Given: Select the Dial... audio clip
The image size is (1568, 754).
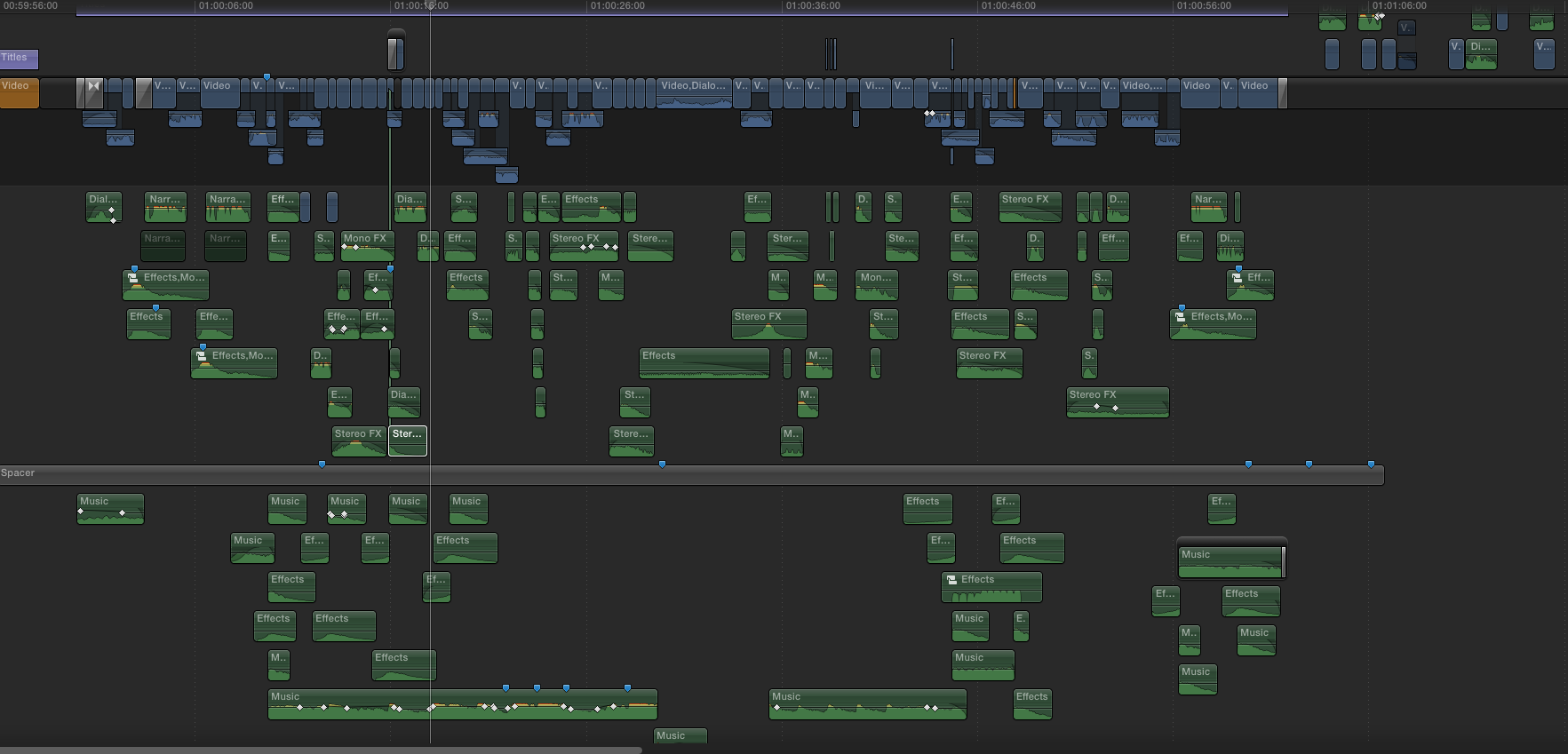Looking at the screenshot, I should (103, 207).
